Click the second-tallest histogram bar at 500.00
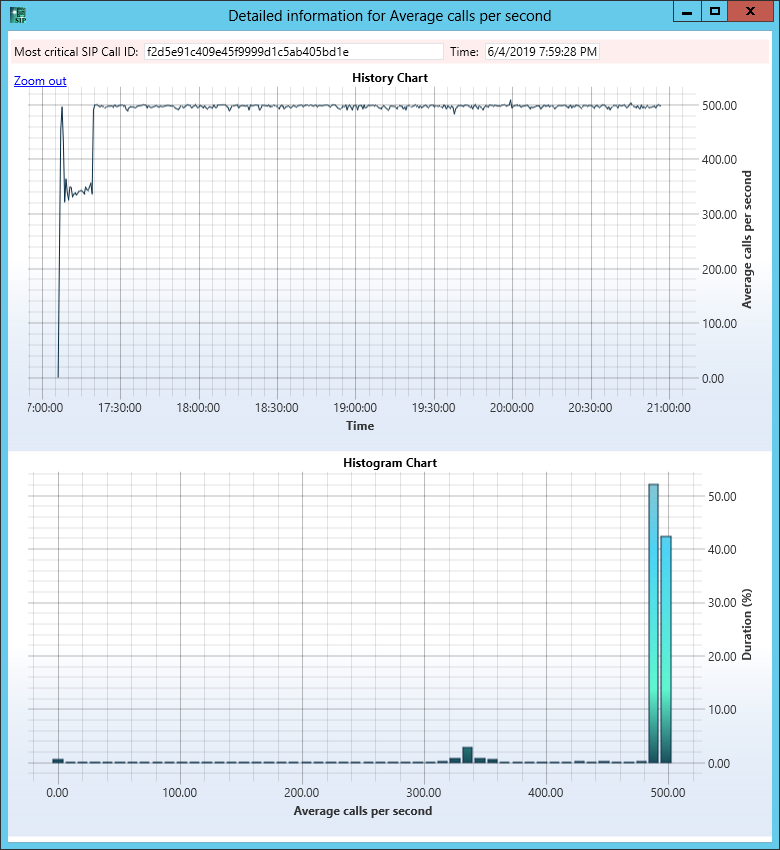The height and width of the screenshot is (850, 780). (x=666, y=649)
